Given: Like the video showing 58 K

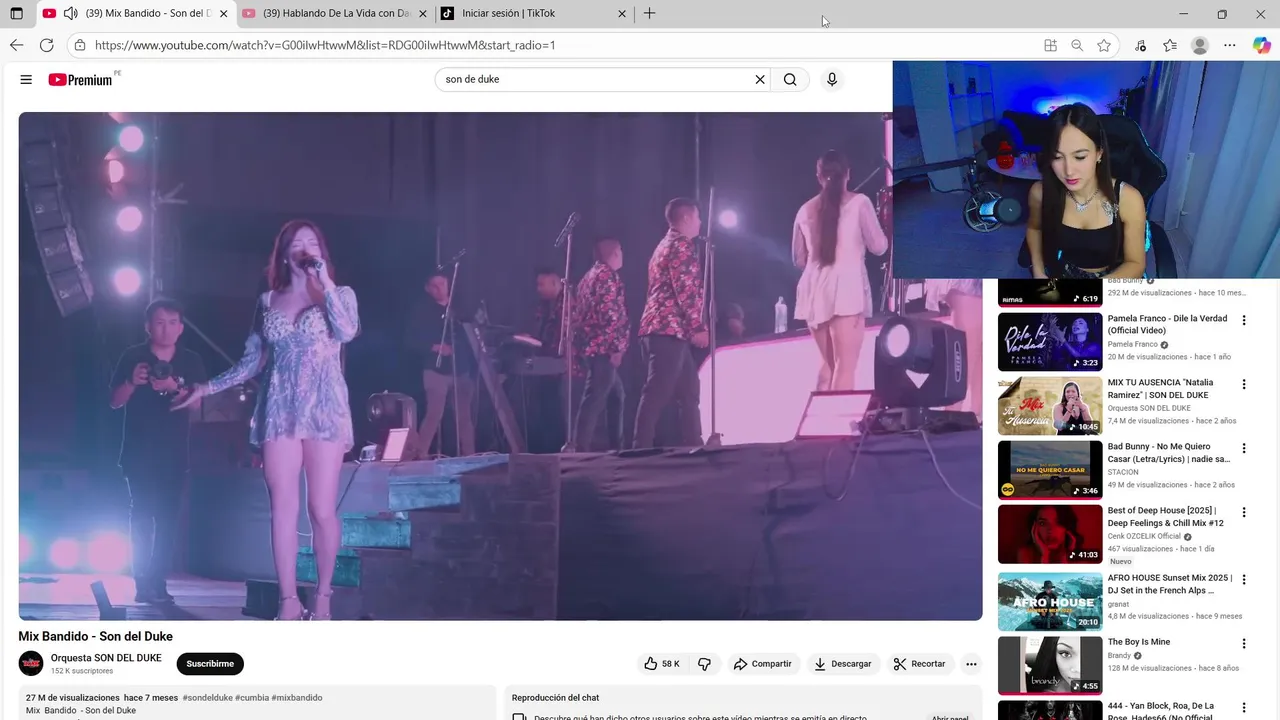Looking at the screenshot, I should [661, 664].
